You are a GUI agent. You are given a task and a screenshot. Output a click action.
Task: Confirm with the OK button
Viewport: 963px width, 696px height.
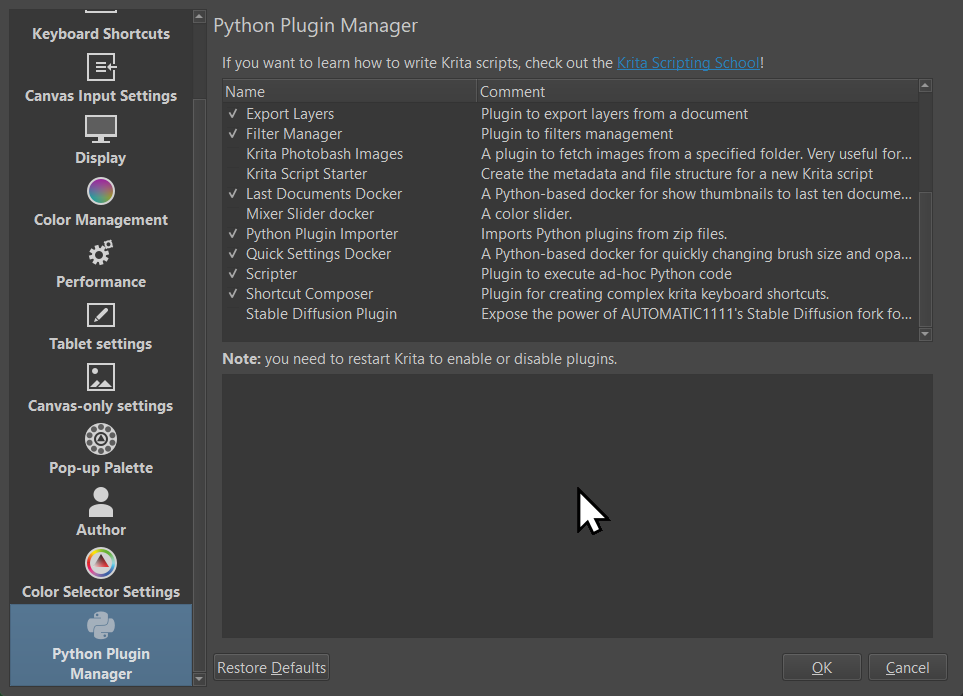click(821, 667)
